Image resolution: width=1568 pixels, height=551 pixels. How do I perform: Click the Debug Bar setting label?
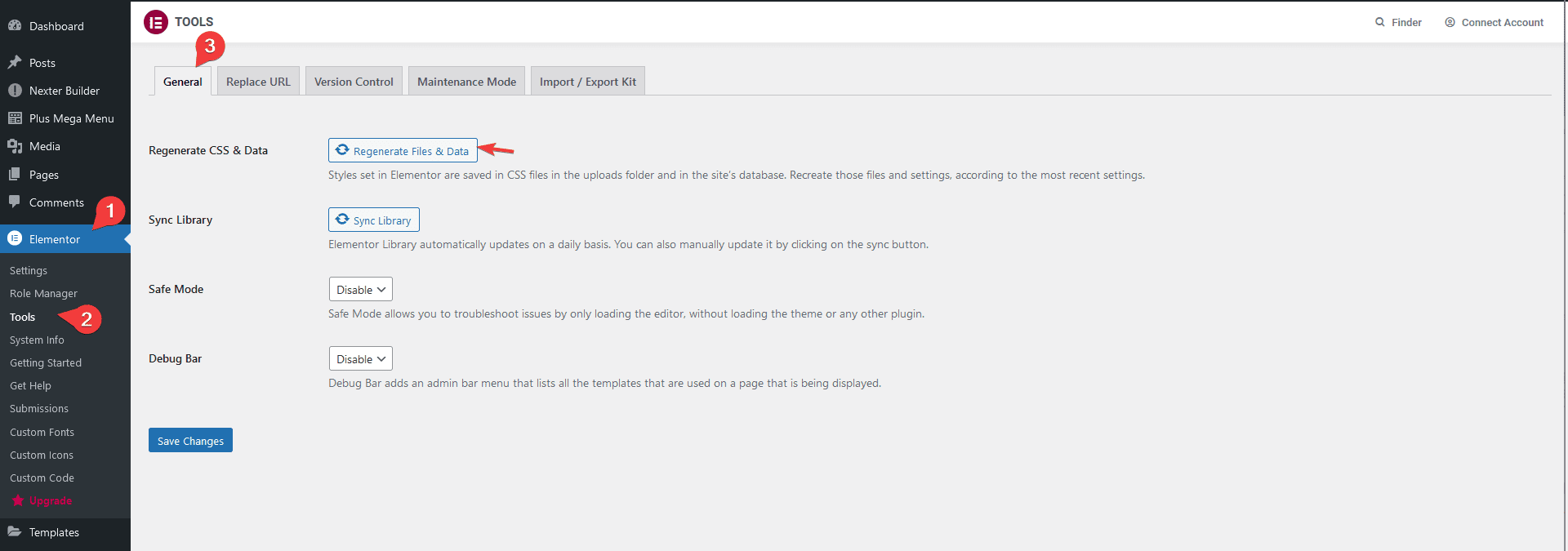coord(175,358)
